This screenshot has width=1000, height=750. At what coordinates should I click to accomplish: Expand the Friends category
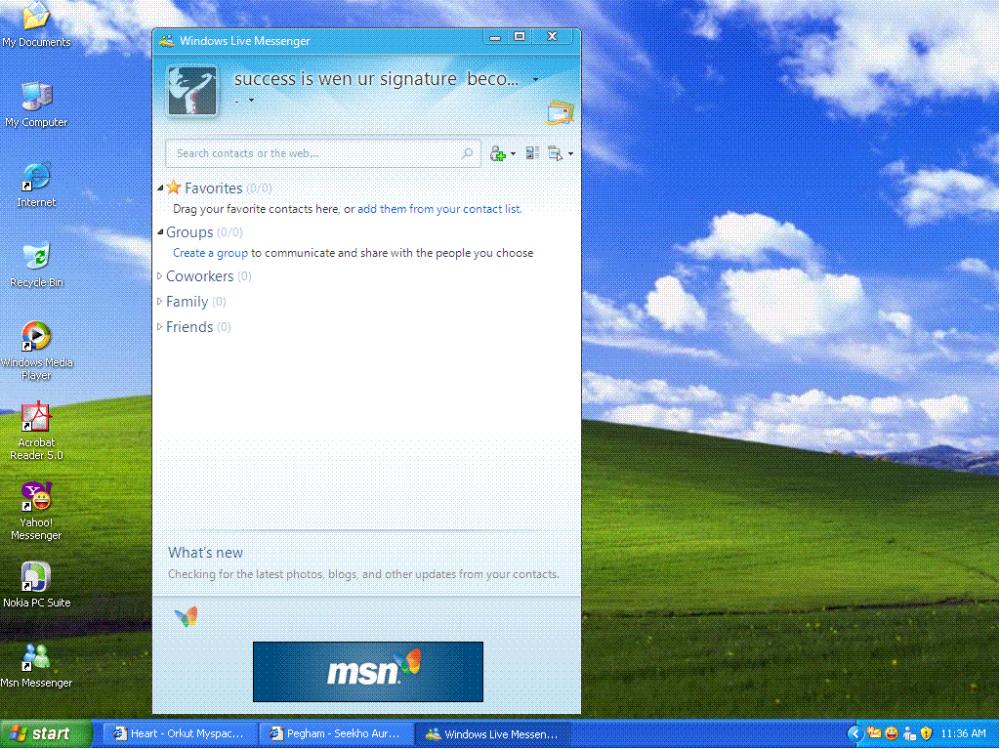(x=159, y=327)
